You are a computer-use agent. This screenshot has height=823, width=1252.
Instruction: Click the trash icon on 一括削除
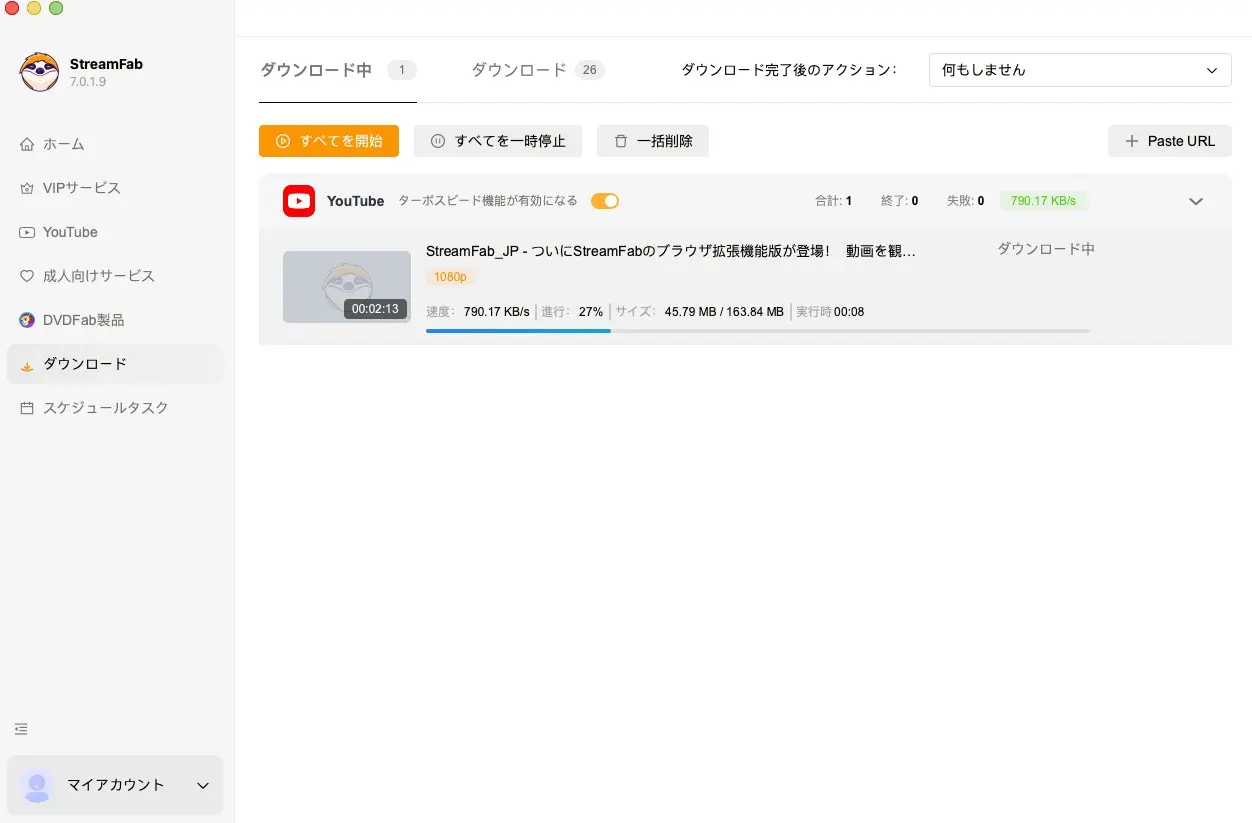pyautogui.click(x=621, y=141)
